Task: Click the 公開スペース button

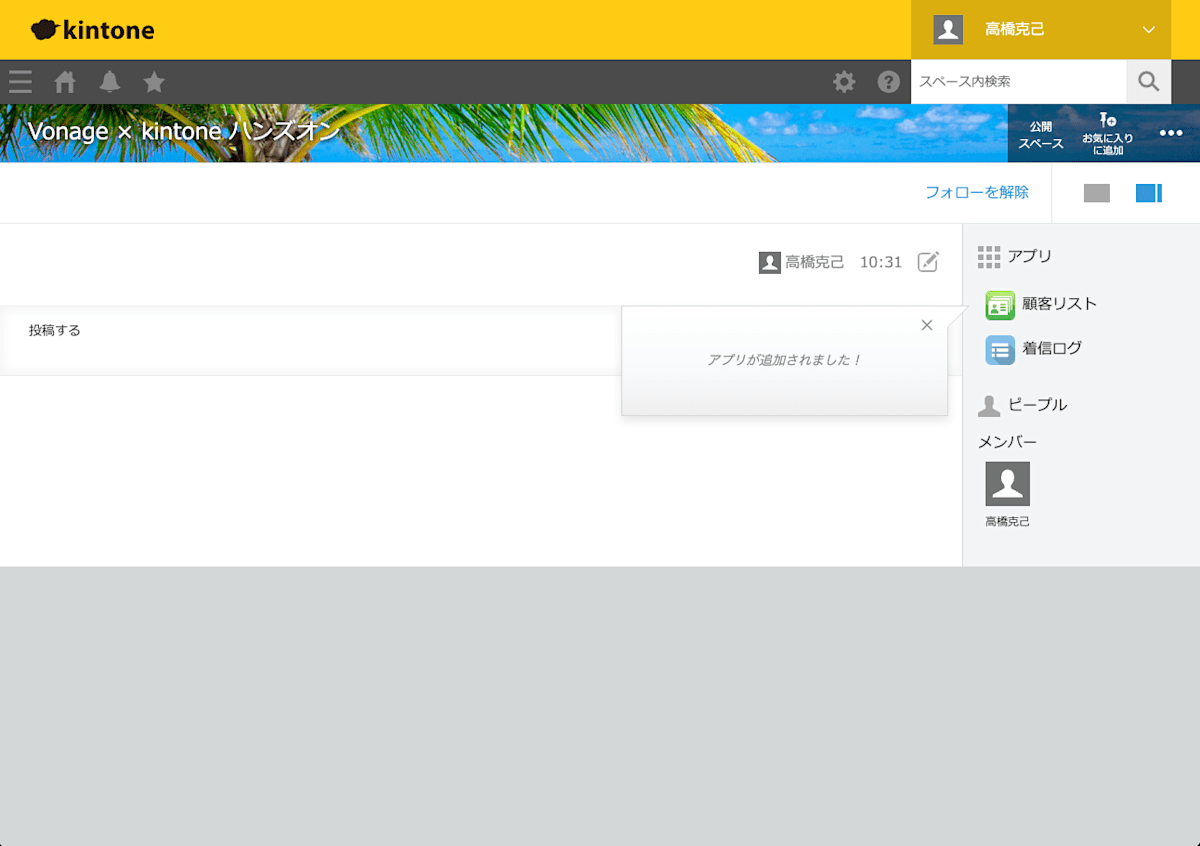Action: [1041, 135]
